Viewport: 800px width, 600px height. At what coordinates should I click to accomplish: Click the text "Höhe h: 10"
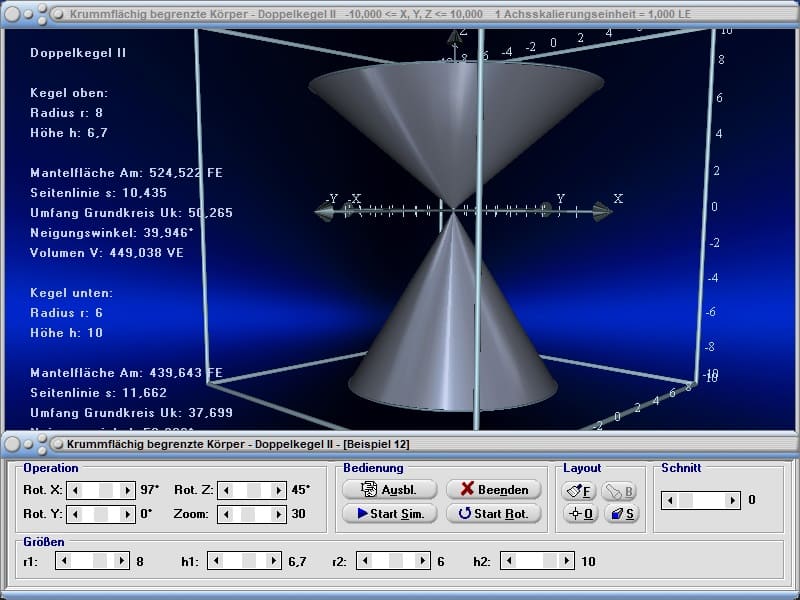(66, 333)
